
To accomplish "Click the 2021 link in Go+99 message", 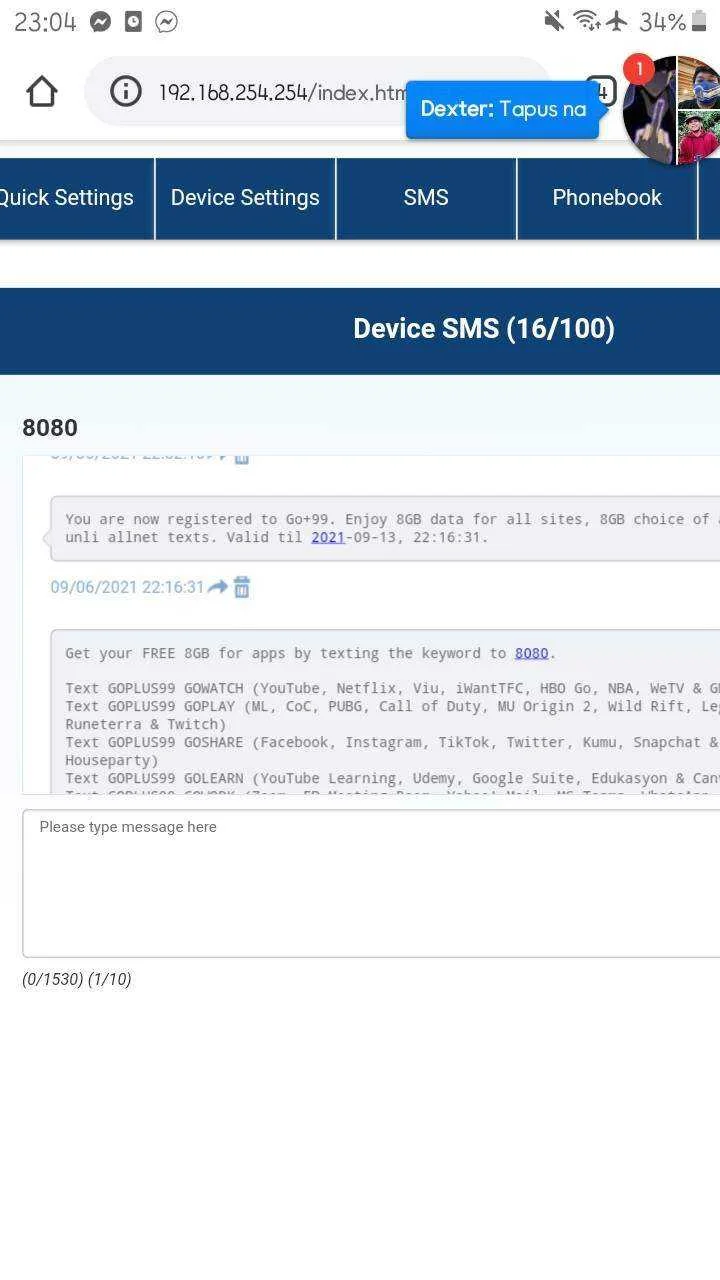I will point(328,537).
